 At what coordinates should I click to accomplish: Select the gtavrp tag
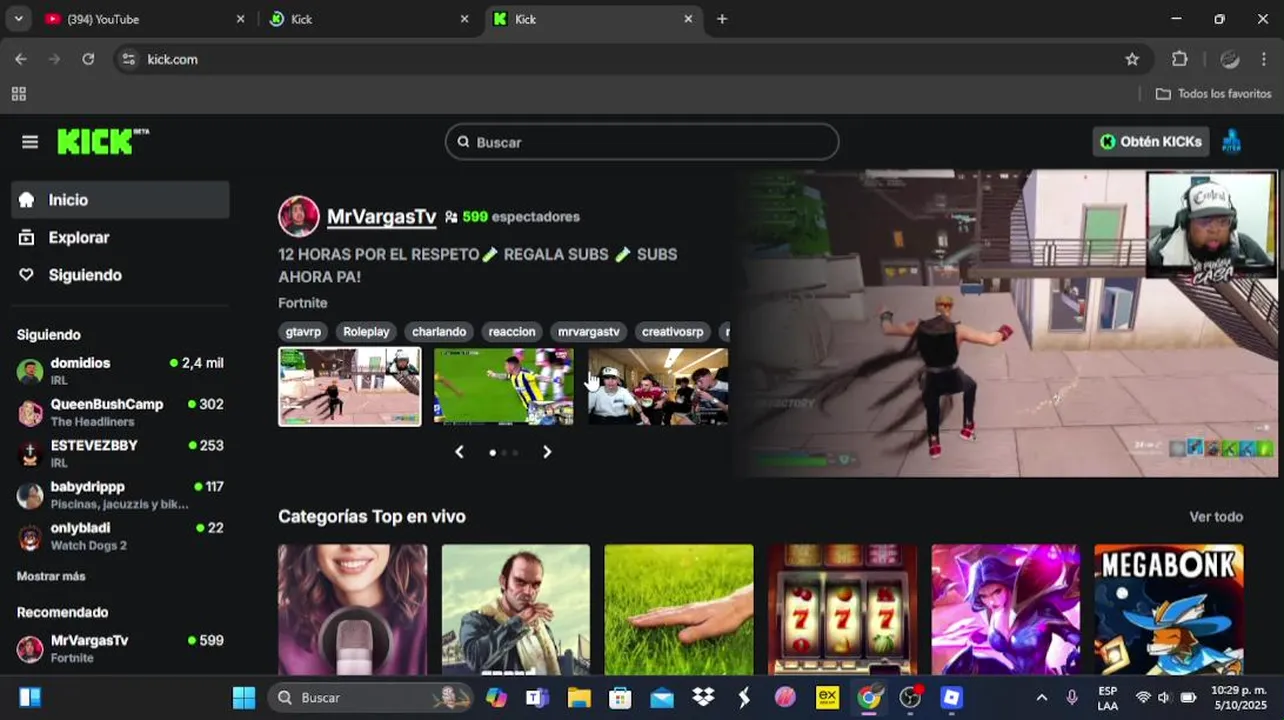303,332
